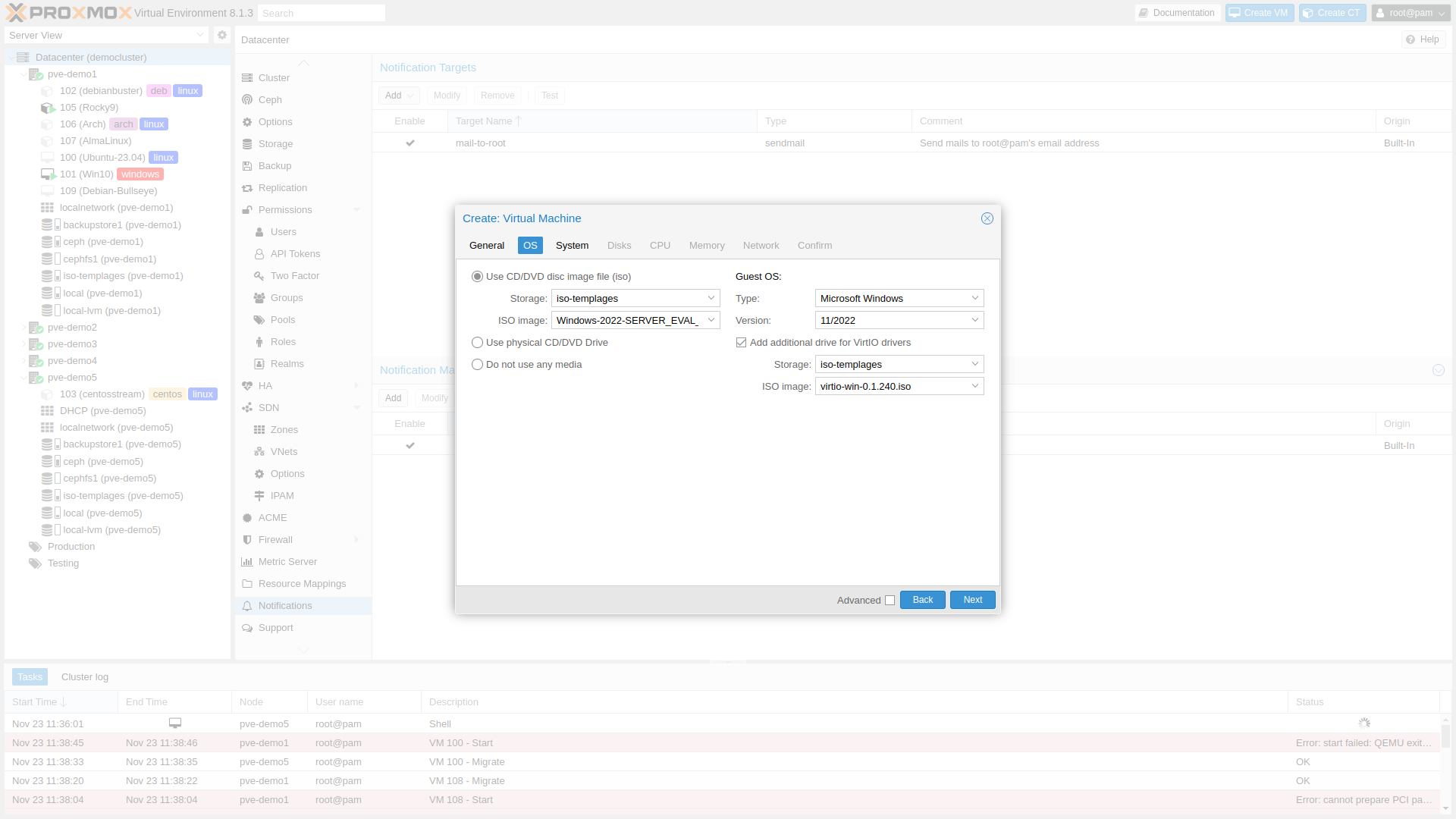Image resolution: width=1456 pixels, height=819 pixels.
Task: Click the Back button
Action: pos(922,600)
